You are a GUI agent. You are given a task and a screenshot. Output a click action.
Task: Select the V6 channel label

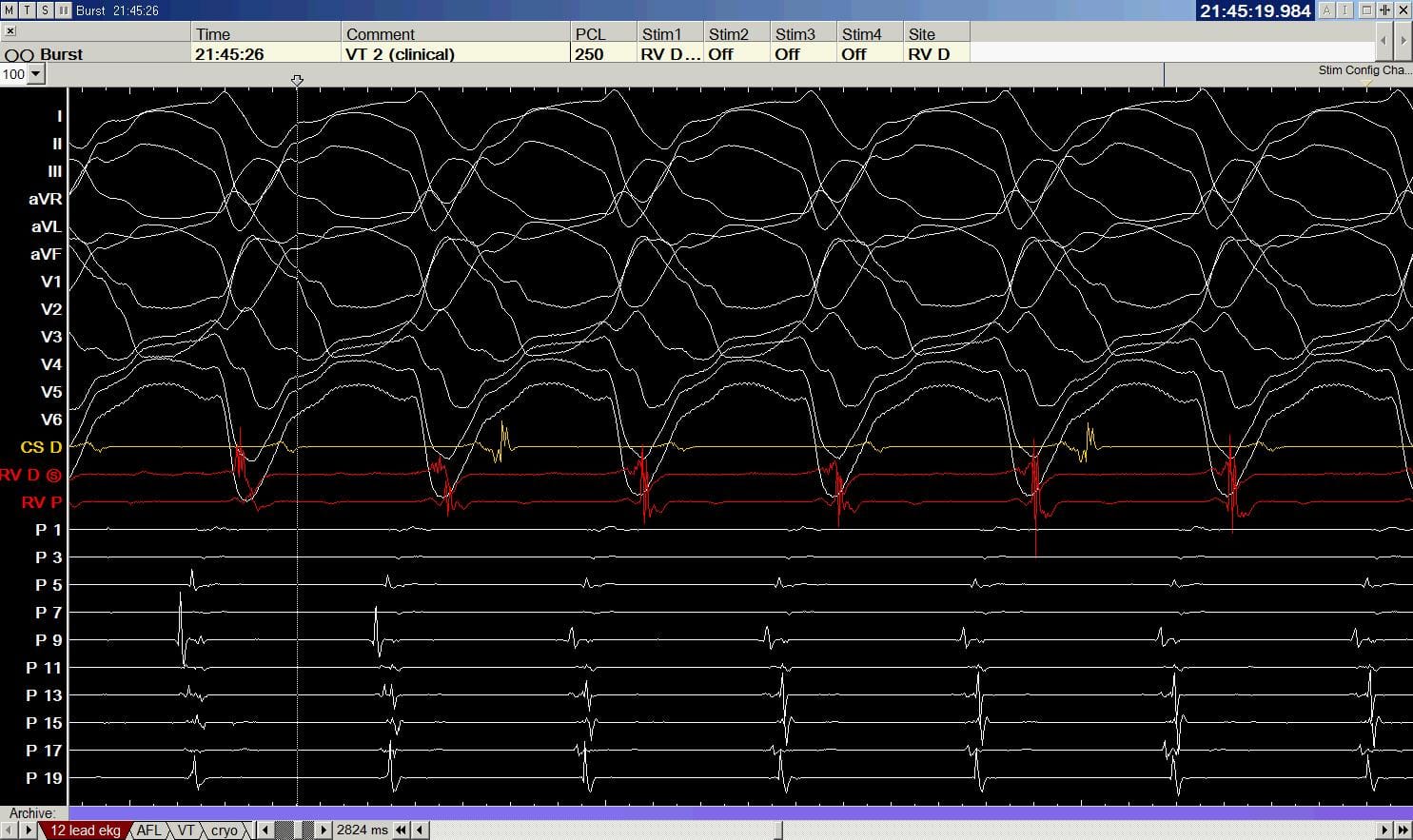point(51,420)
